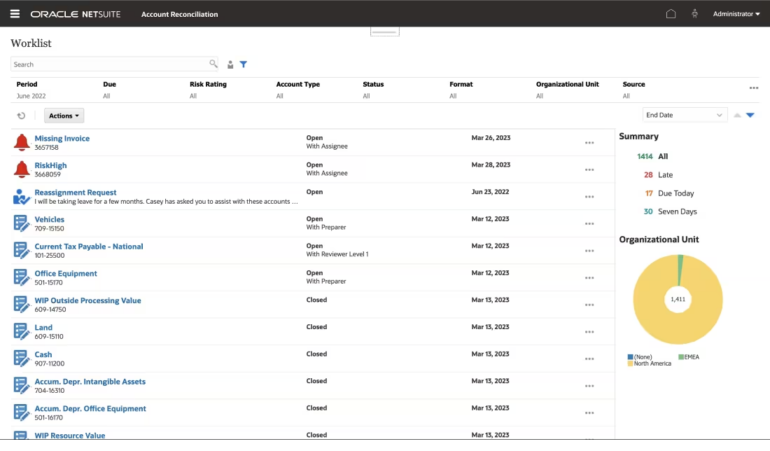Open the Administrator user menu

tap(735, 14)
